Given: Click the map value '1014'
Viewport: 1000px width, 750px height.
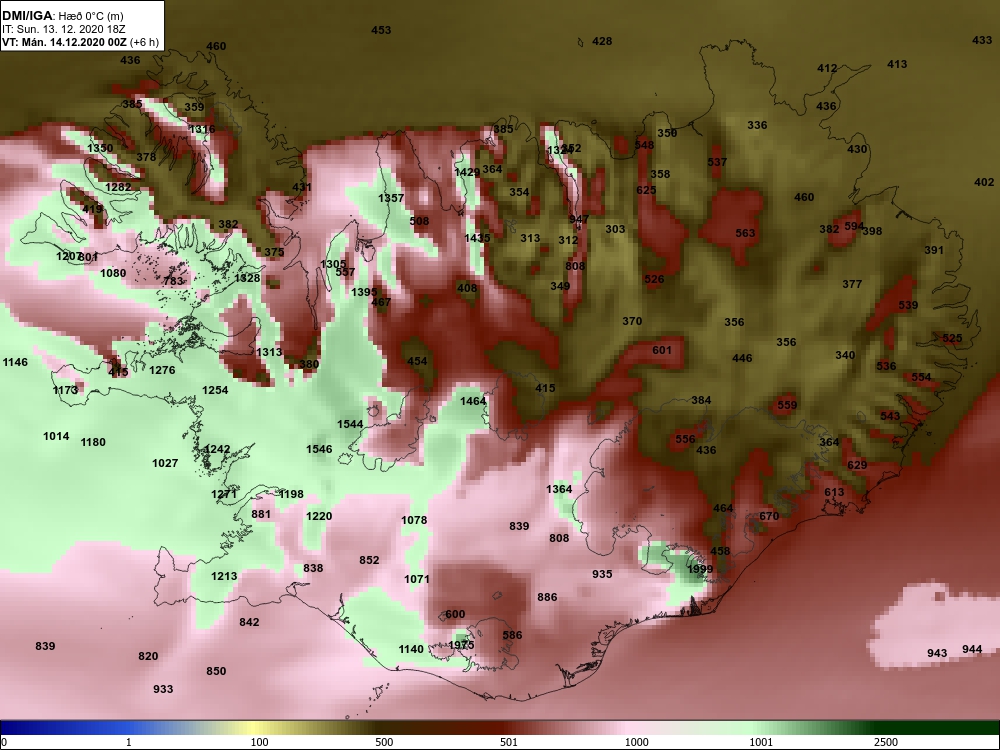Looking at the screenshot, I should (x=56, y=436).
